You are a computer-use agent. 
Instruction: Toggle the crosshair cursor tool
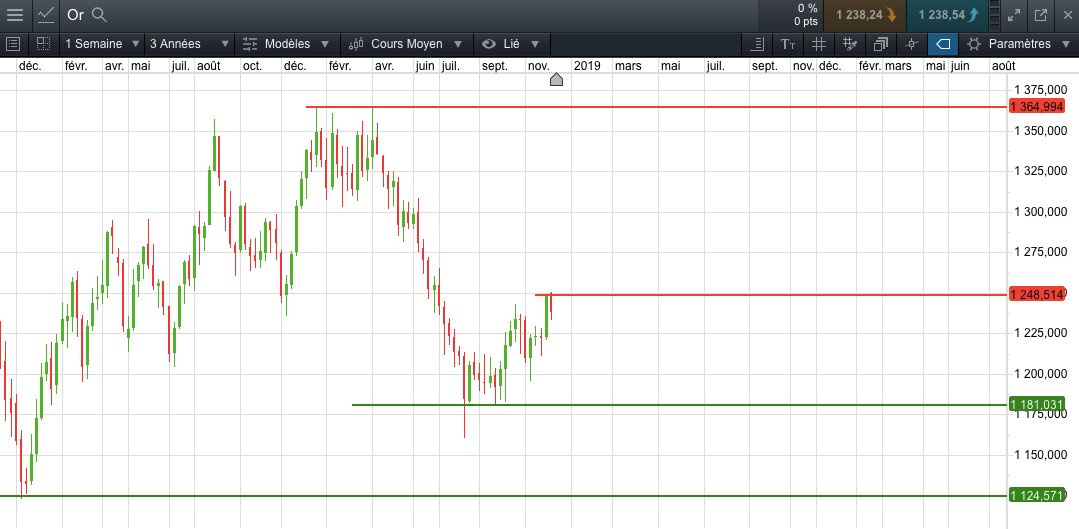click(912, 44)
